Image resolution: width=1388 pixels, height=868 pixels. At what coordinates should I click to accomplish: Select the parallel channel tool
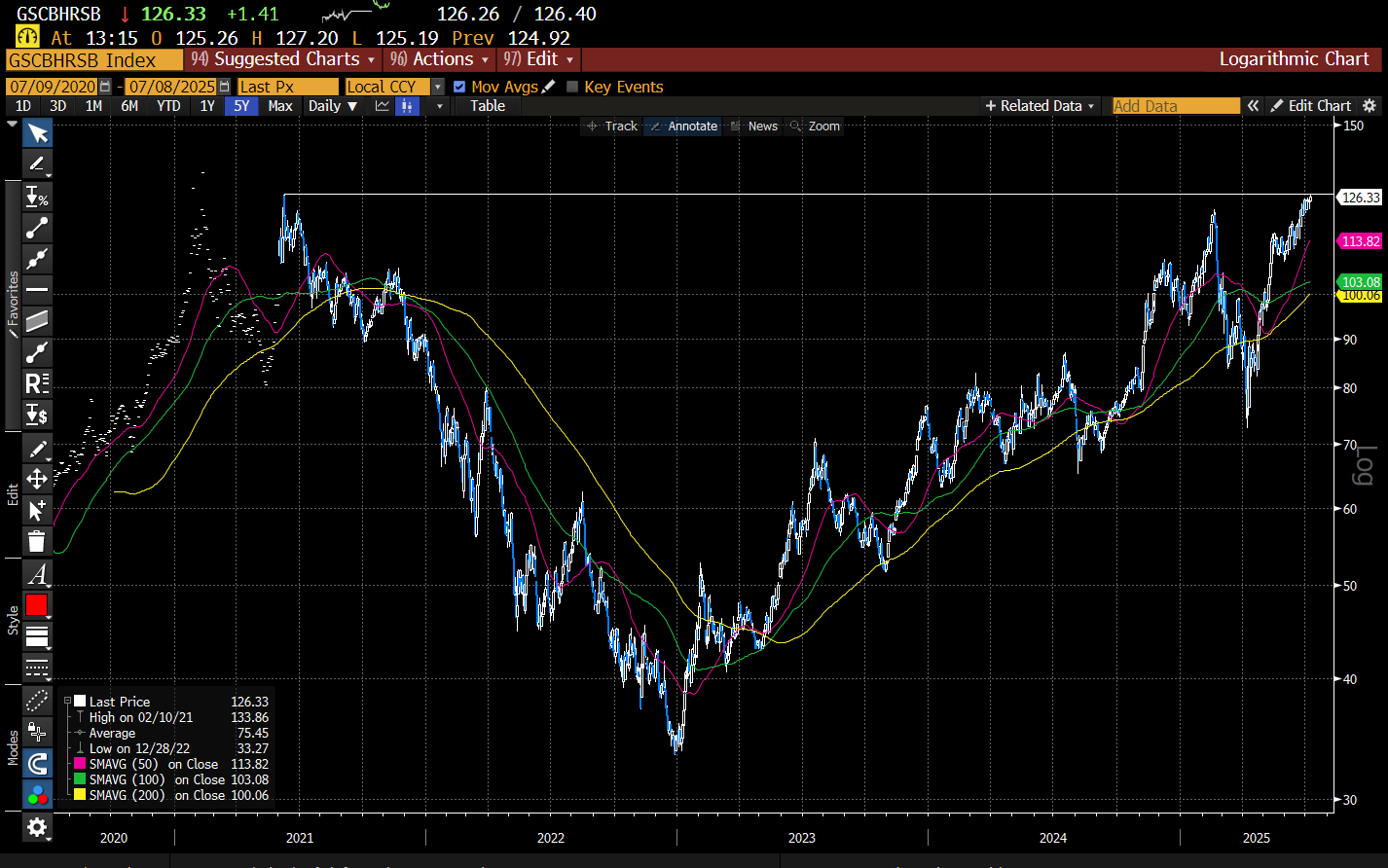[x=37, y=321]
